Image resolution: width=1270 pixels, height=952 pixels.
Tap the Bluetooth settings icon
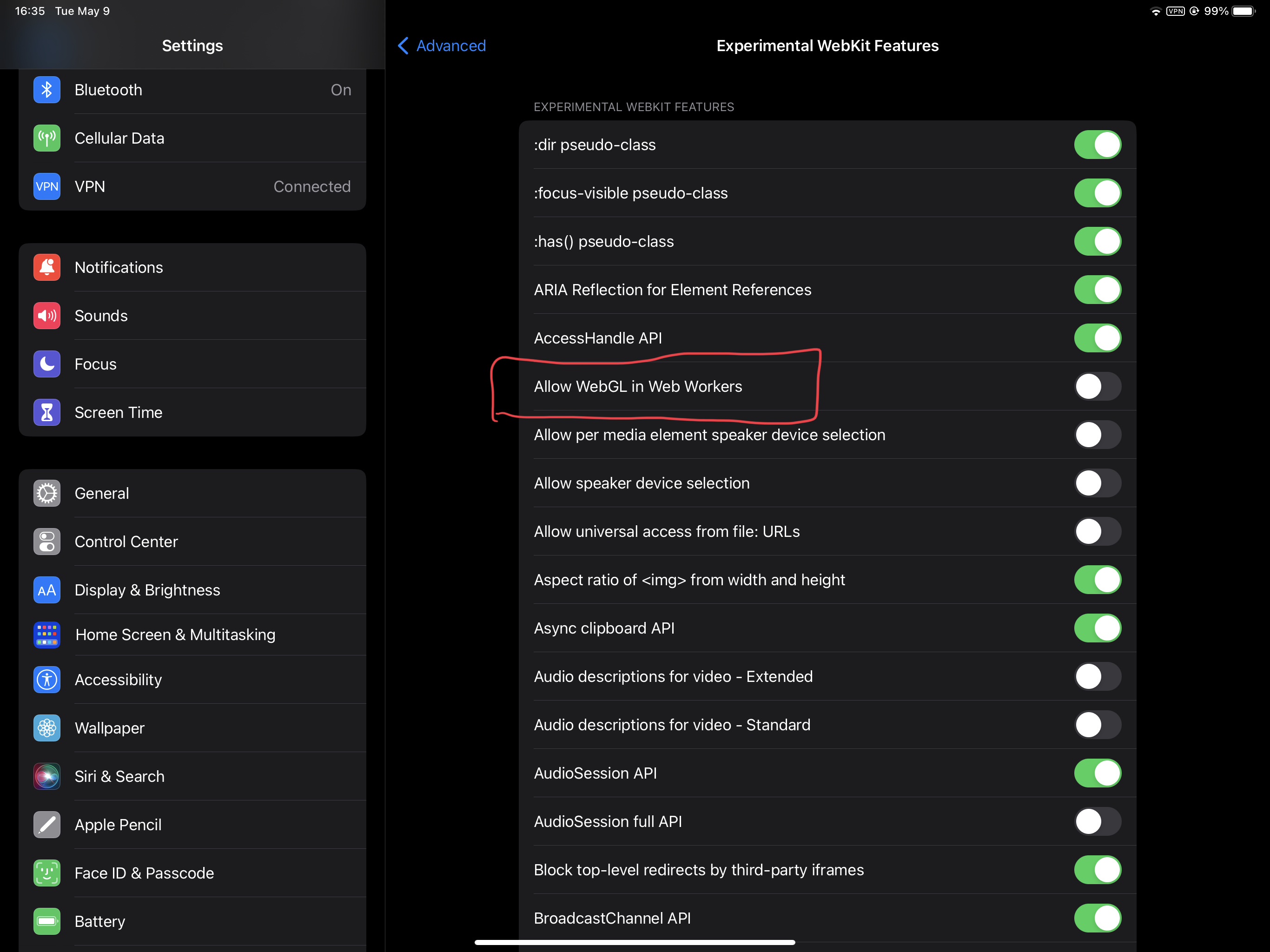click(x=46, y=90)
